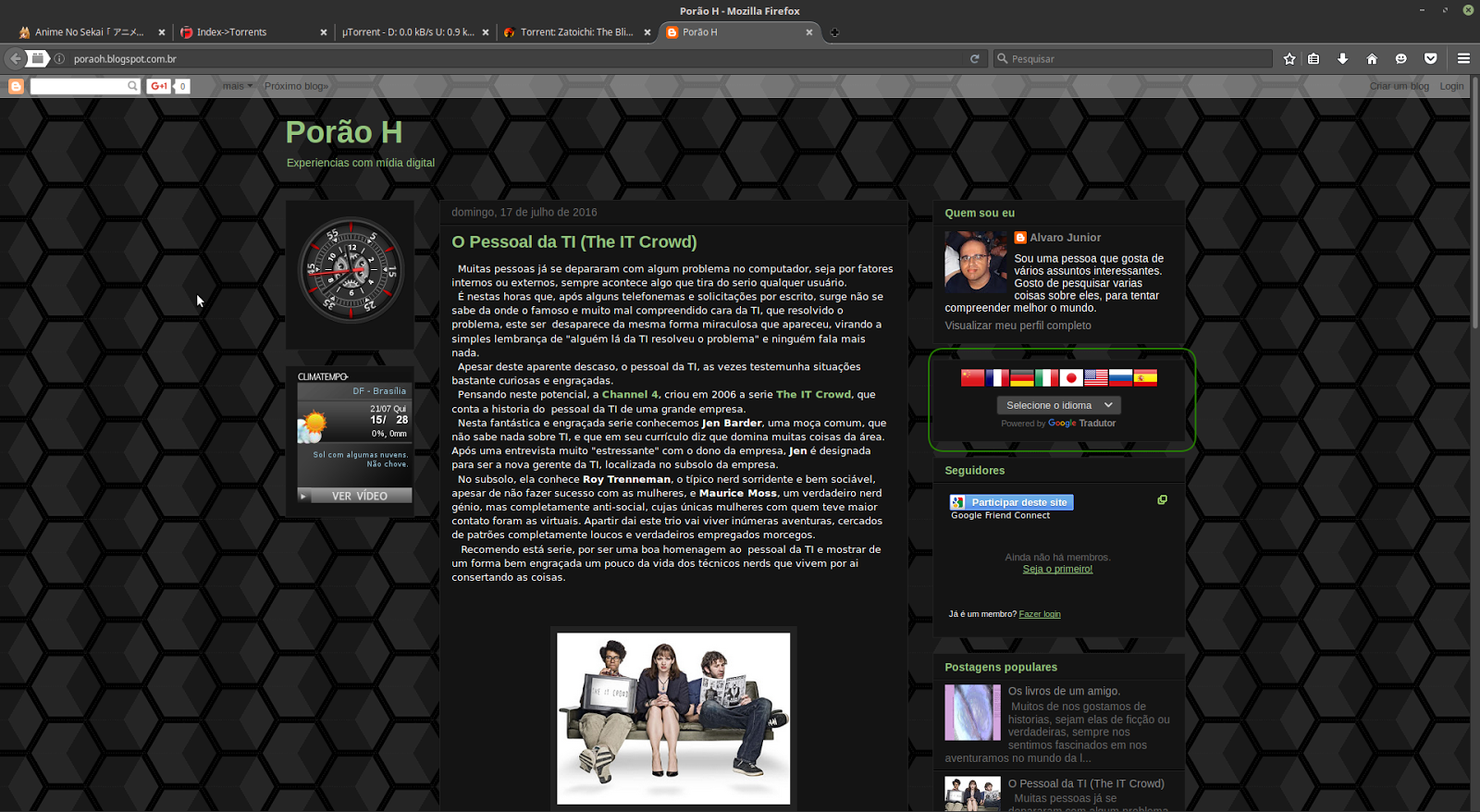Click 'The IT Crowd' link in article text
Image resolution: width=1480 pixels, height=812 pixels.
point(813,395)
